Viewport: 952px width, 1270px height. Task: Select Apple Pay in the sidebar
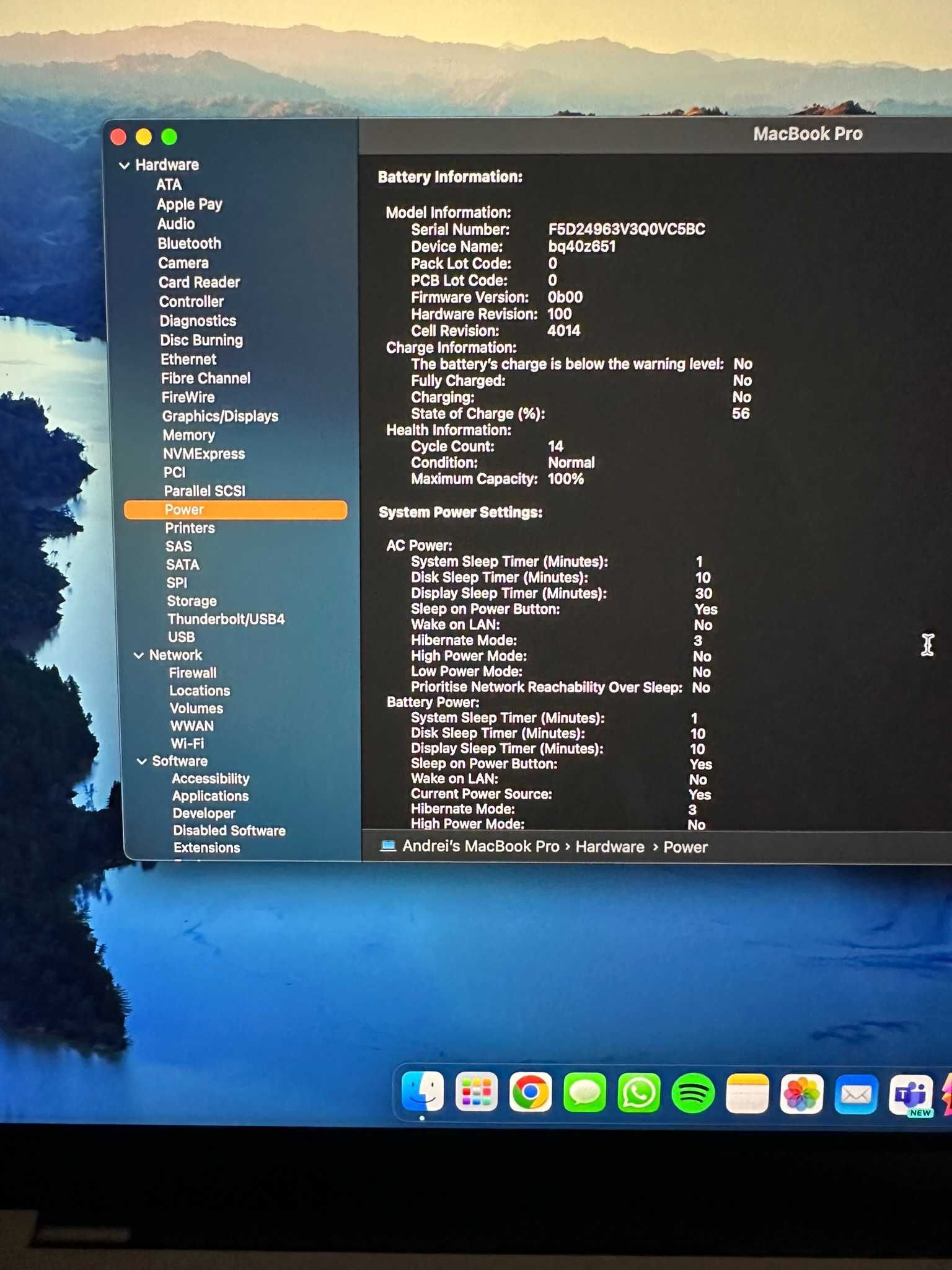click(189, 204)
